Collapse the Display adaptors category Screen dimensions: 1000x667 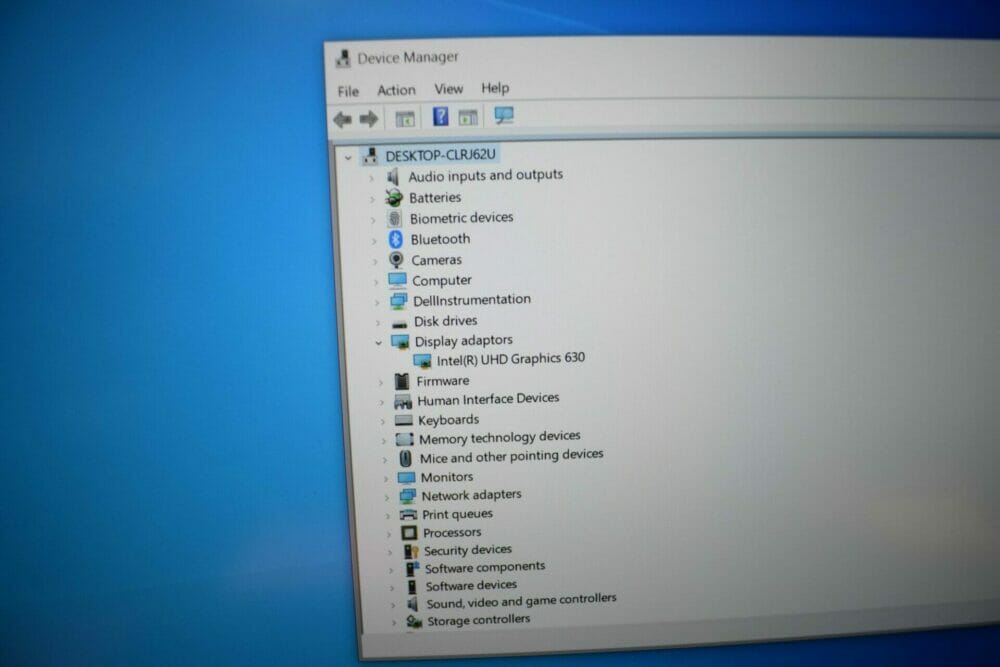(378, 343)
